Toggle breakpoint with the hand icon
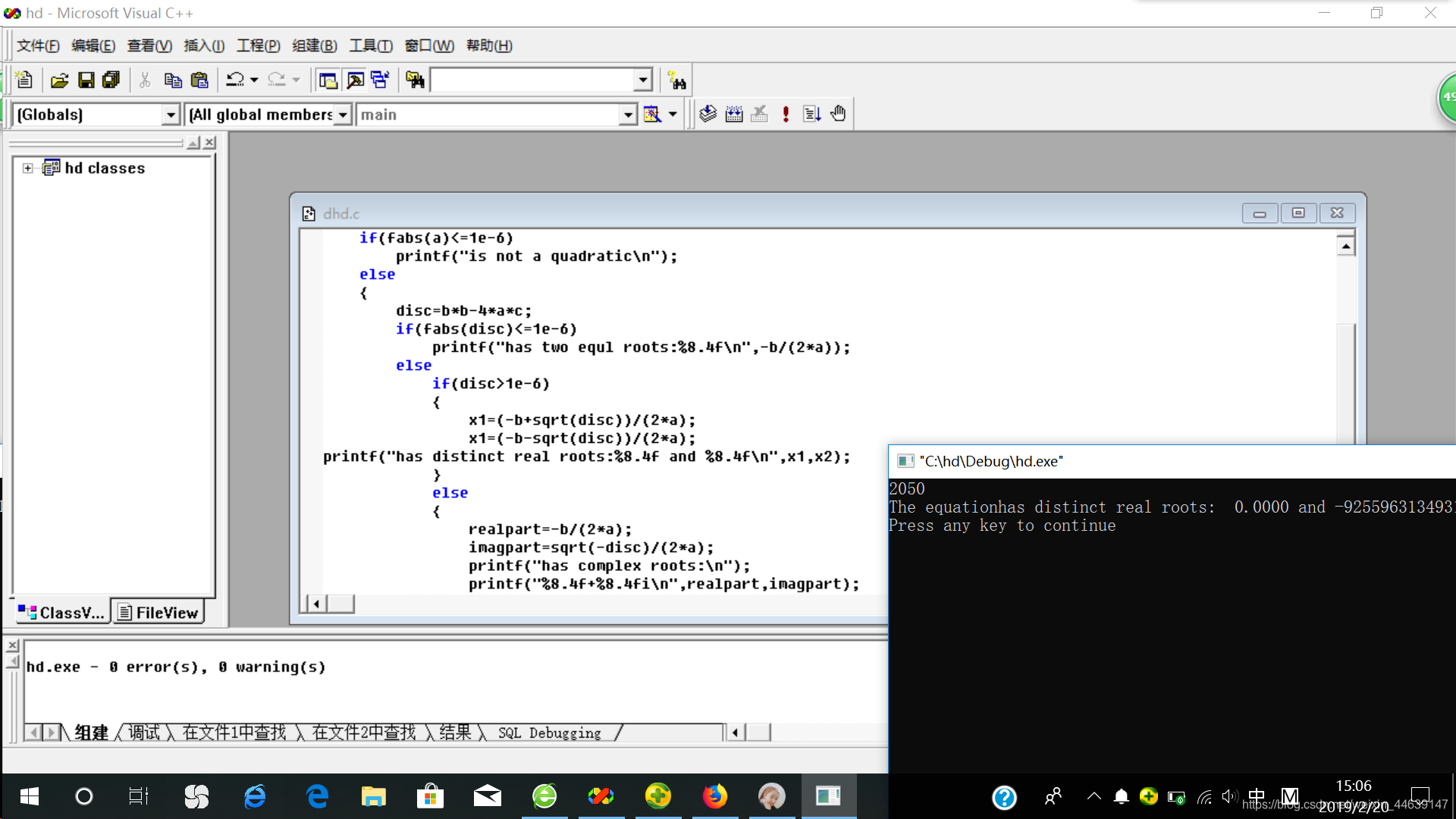 point(838,114)
